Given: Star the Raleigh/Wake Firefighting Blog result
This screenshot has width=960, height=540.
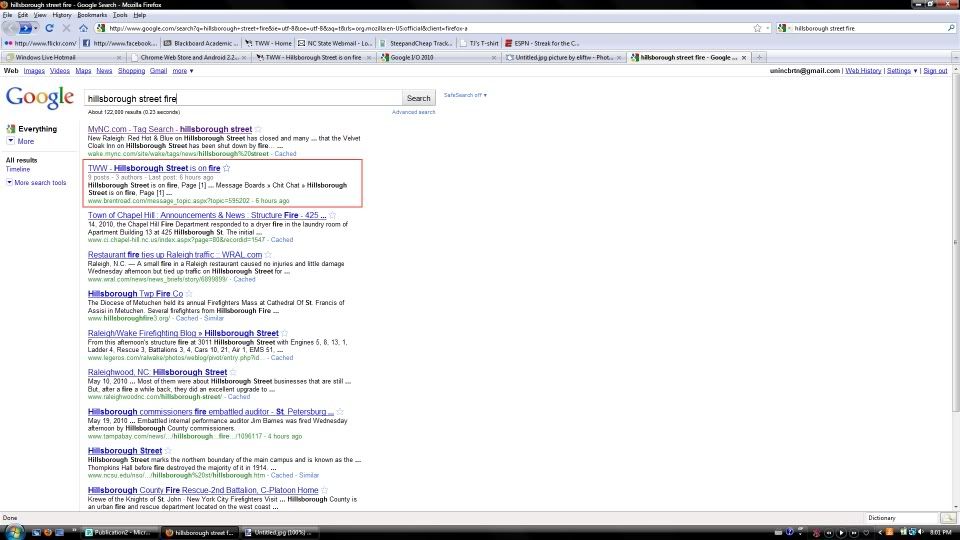Looking at the screenshot, I should [x=284, y=333].
